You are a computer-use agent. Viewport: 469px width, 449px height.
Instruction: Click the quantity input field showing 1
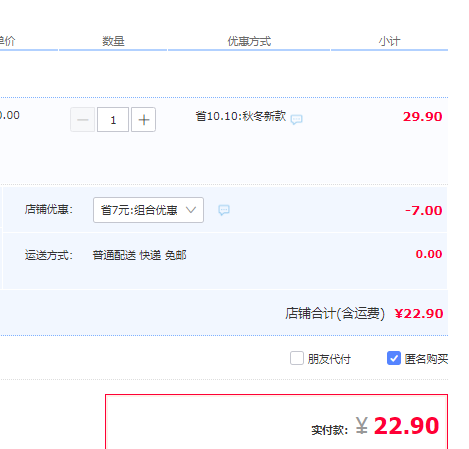[x=113, y=120]
